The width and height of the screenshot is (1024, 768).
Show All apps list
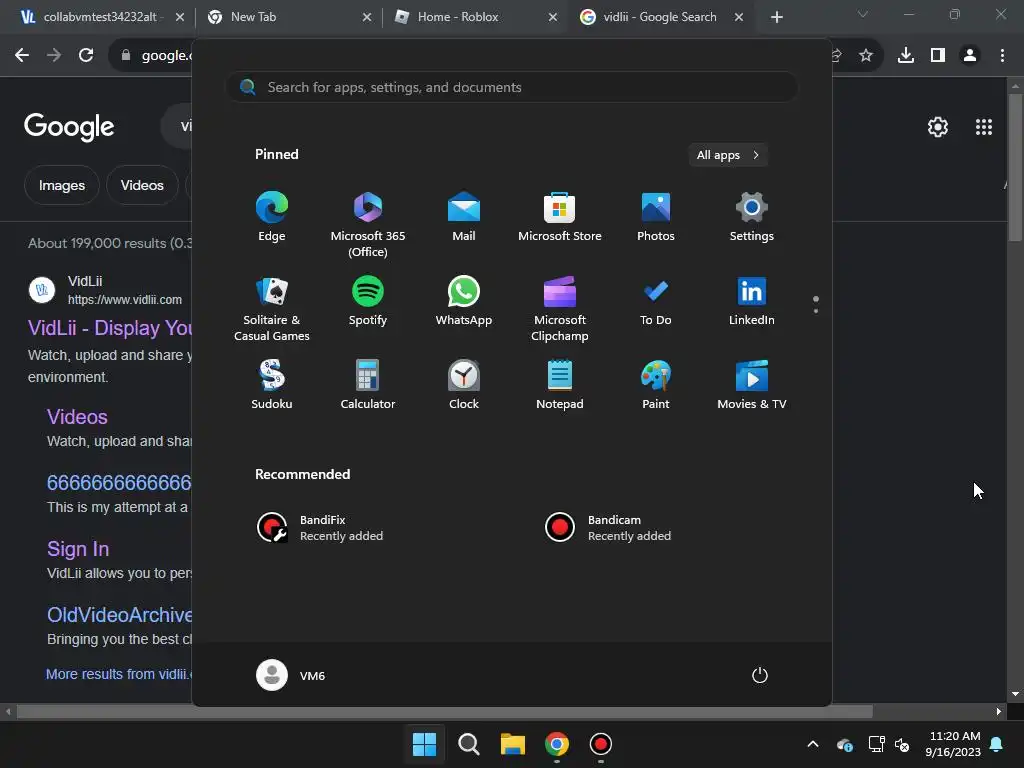click(x=728, y=155)
